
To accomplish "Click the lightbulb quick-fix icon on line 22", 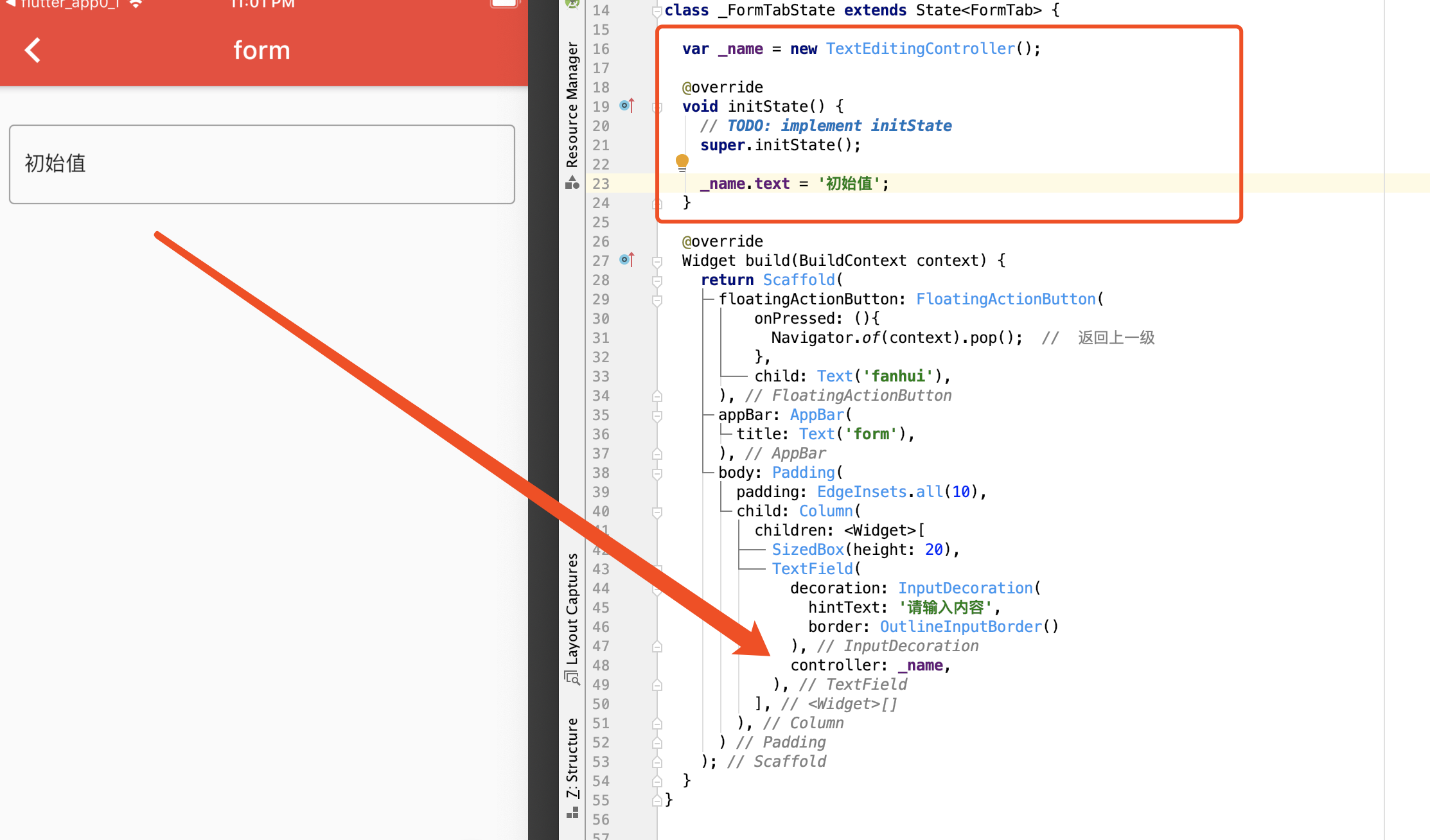I will click(x=682, y=161).
